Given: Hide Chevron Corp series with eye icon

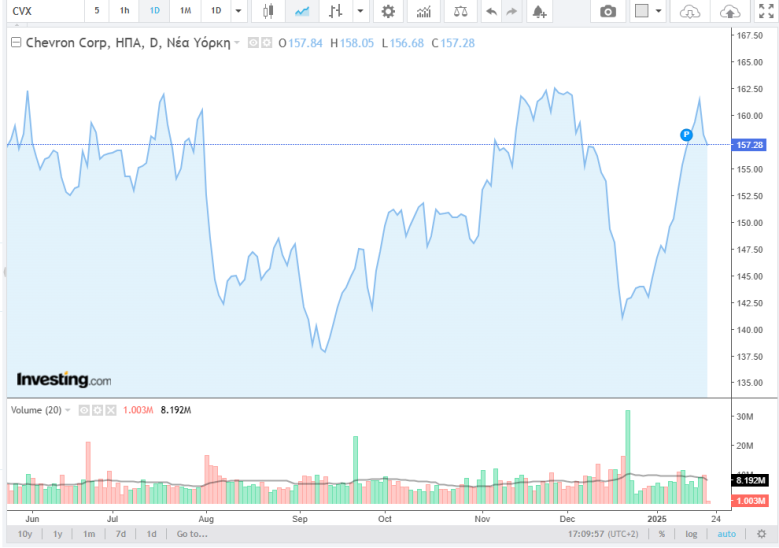Looking at the screenshot, I should coord(253,43).
